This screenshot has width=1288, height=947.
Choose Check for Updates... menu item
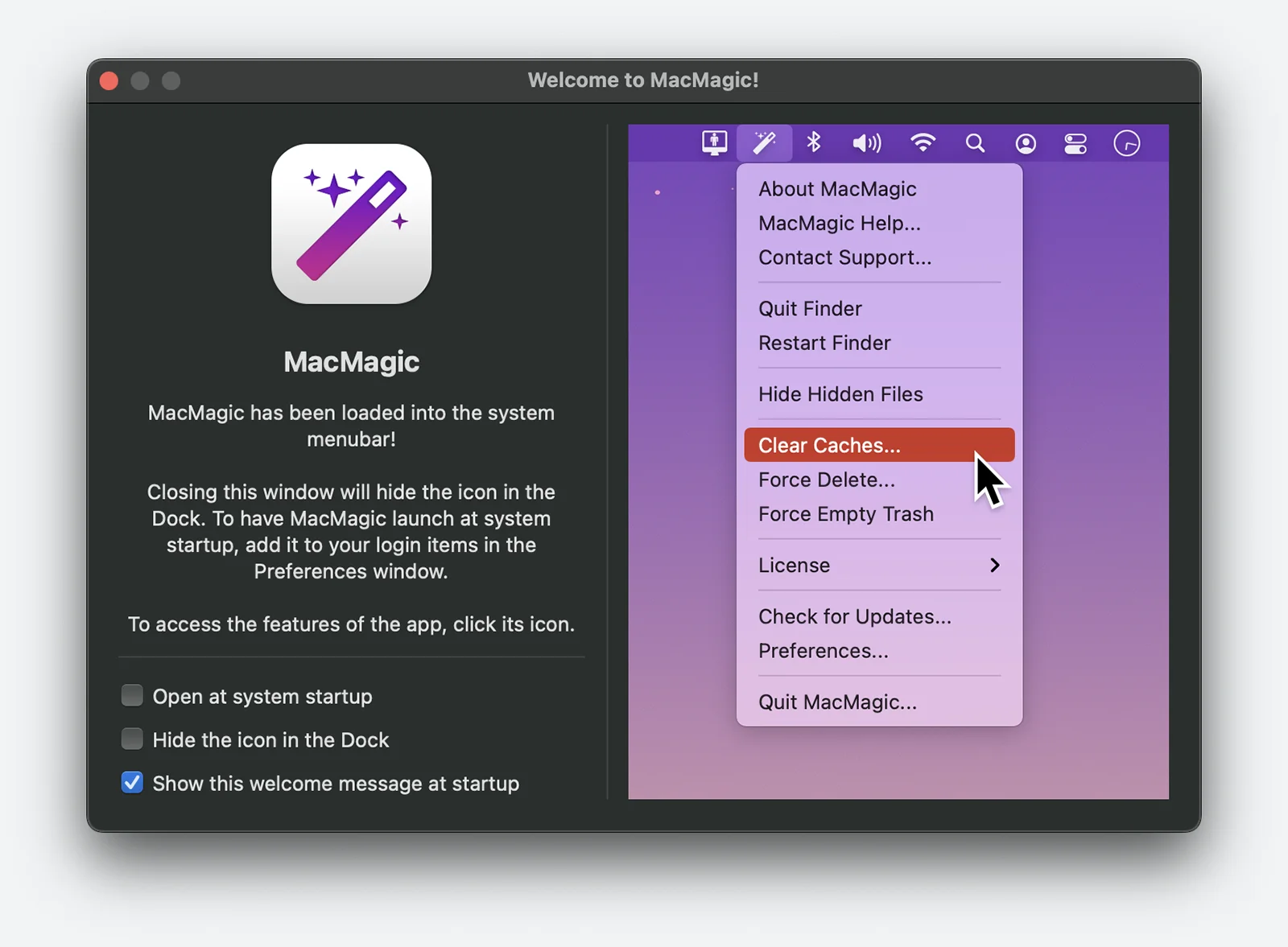879,616
